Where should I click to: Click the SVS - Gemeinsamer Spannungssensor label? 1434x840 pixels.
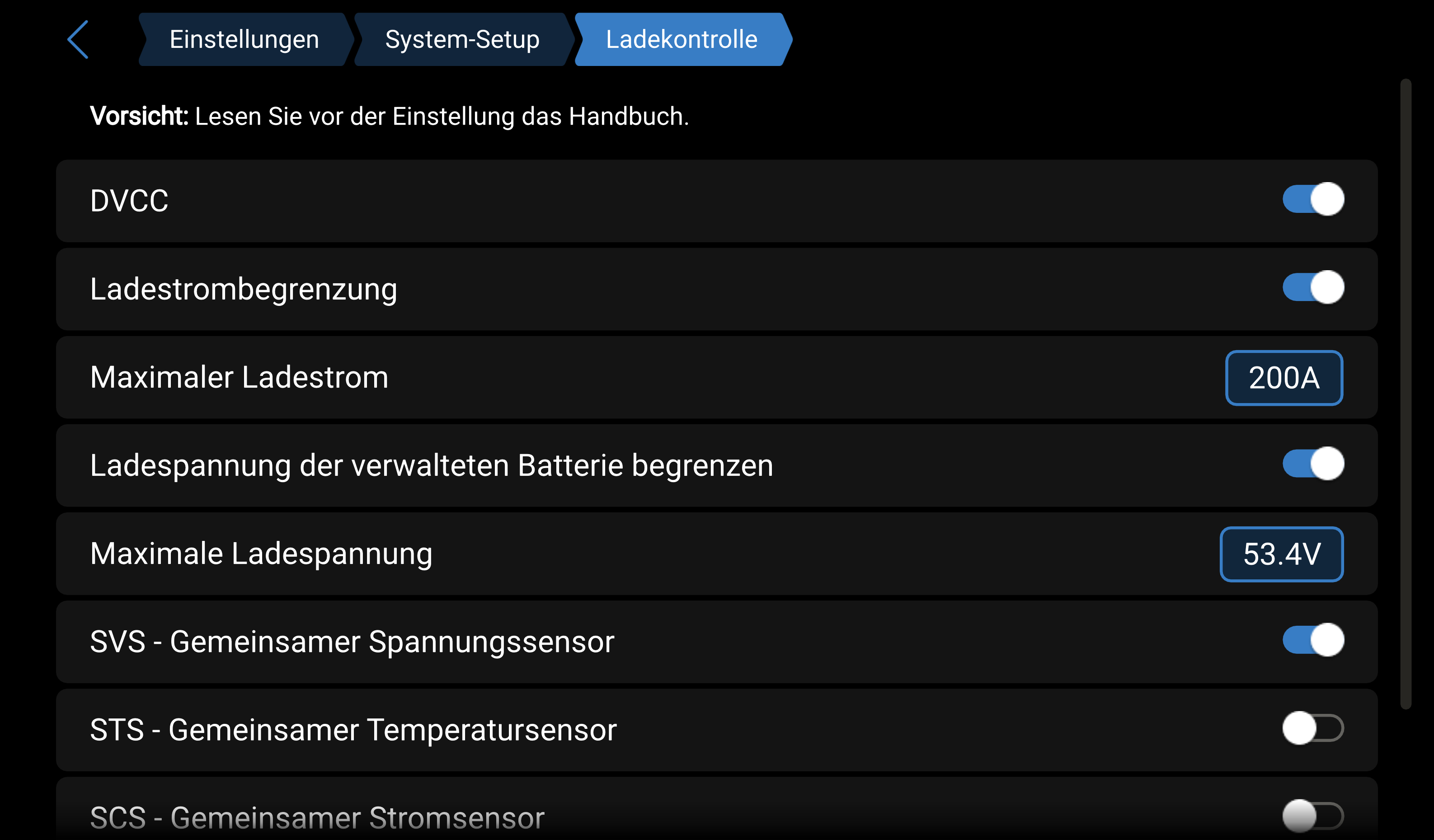click(x=352, y=642)
